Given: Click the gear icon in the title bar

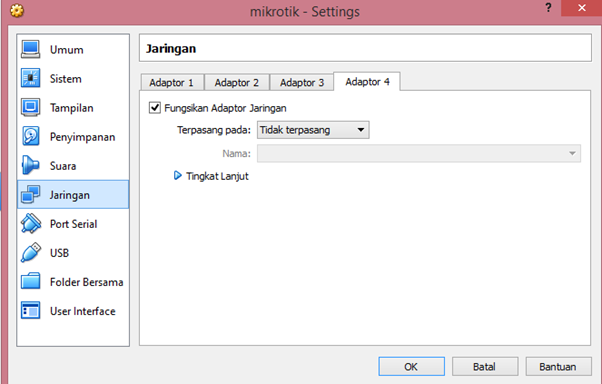Looking at the screenshot, I should (17, 10).
